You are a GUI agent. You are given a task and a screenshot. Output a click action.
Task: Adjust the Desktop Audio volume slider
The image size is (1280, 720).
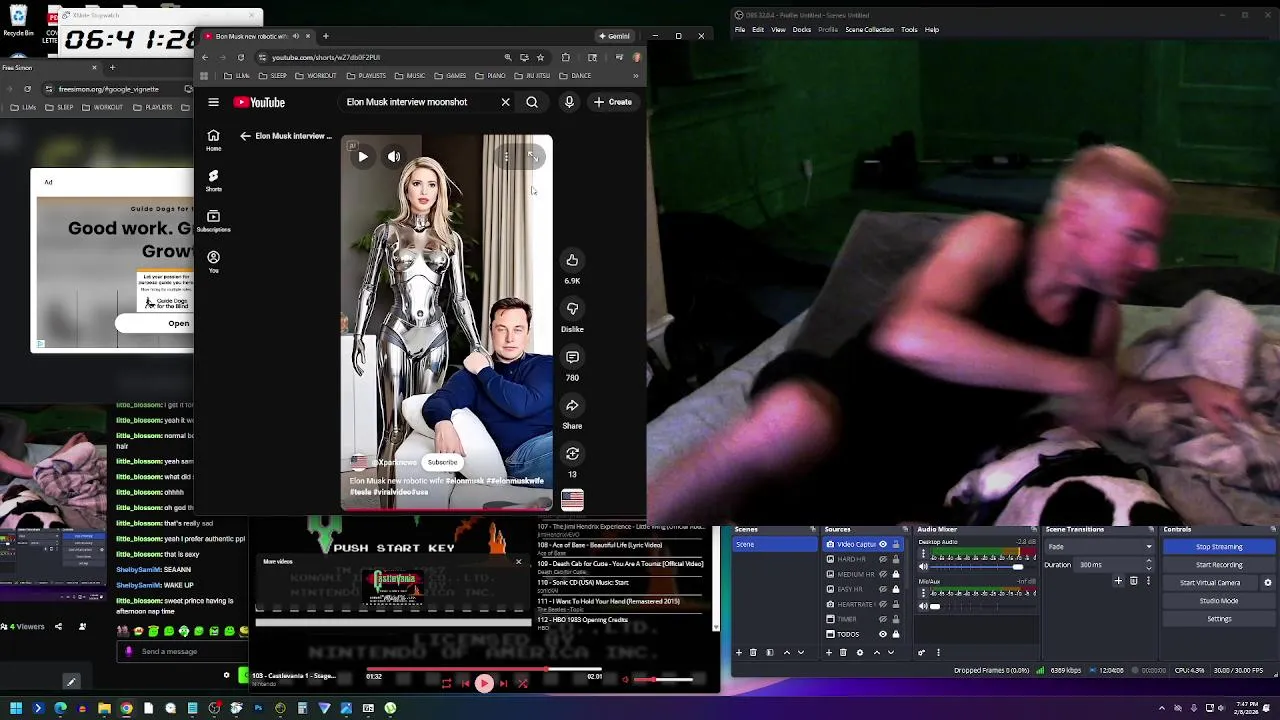pos(979,567)
